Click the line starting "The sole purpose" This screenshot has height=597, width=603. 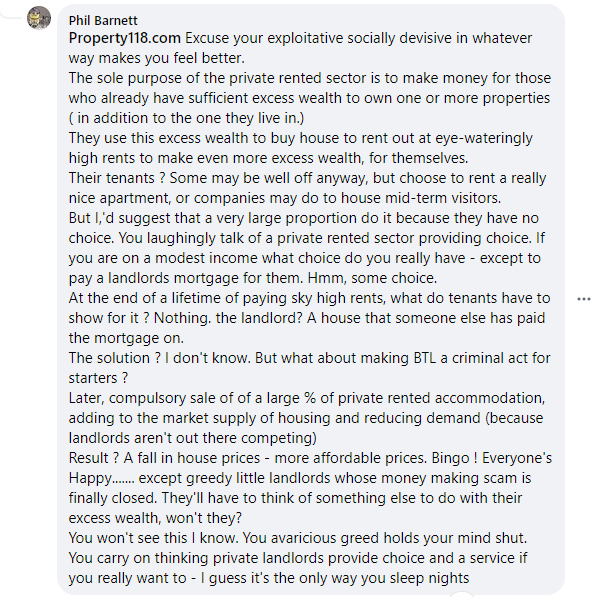309,78
